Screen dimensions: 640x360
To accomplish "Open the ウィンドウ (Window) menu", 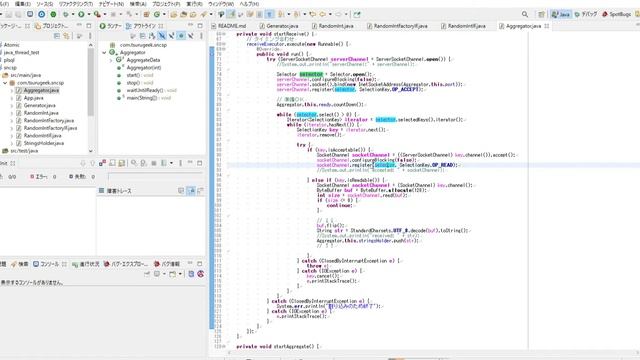I will [221, 4].
